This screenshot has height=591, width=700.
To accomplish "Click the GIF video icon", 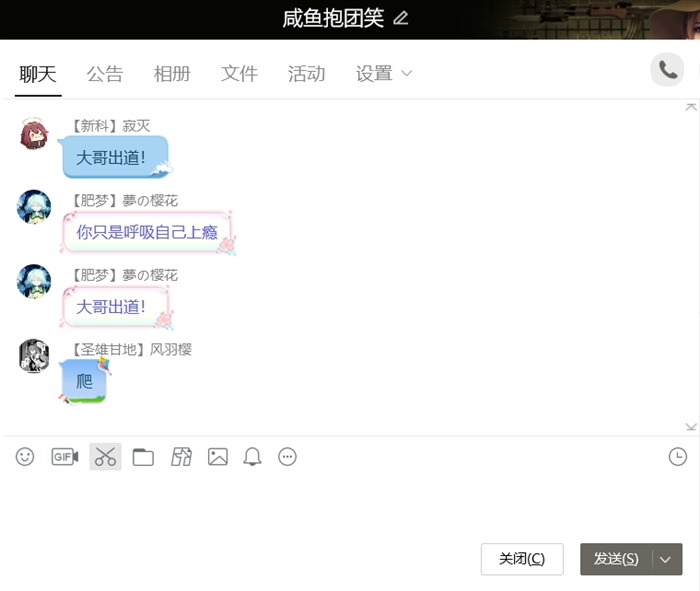I will (x=65, y=457).
